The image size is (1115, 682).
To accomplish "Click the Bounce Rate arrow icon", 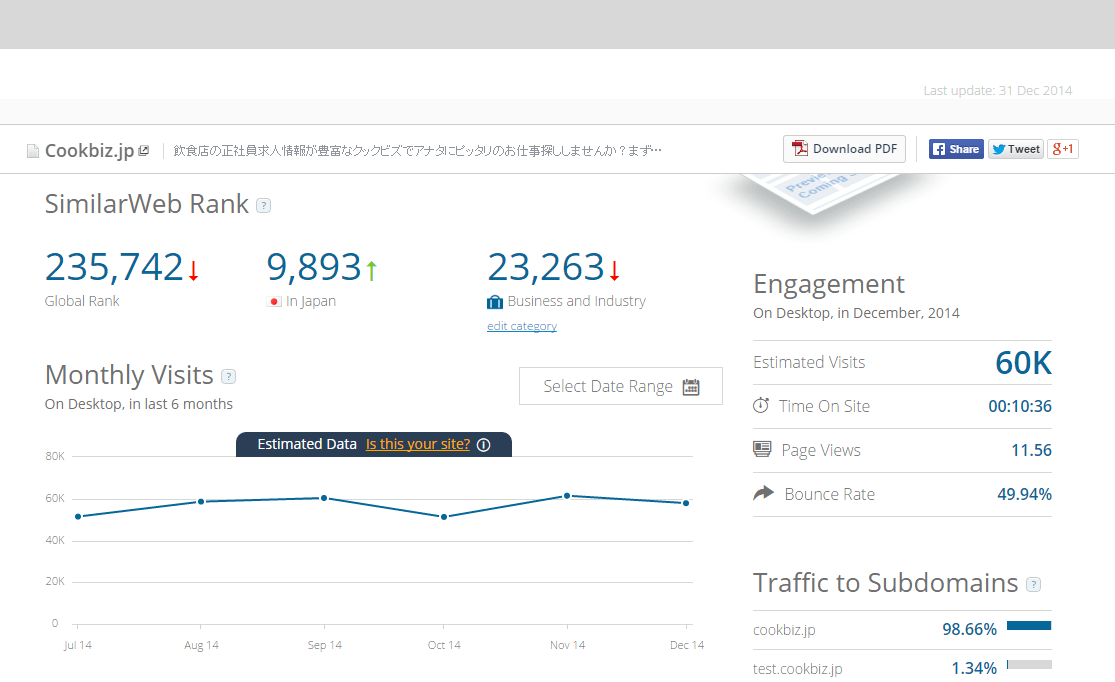I will pos(764,493).
